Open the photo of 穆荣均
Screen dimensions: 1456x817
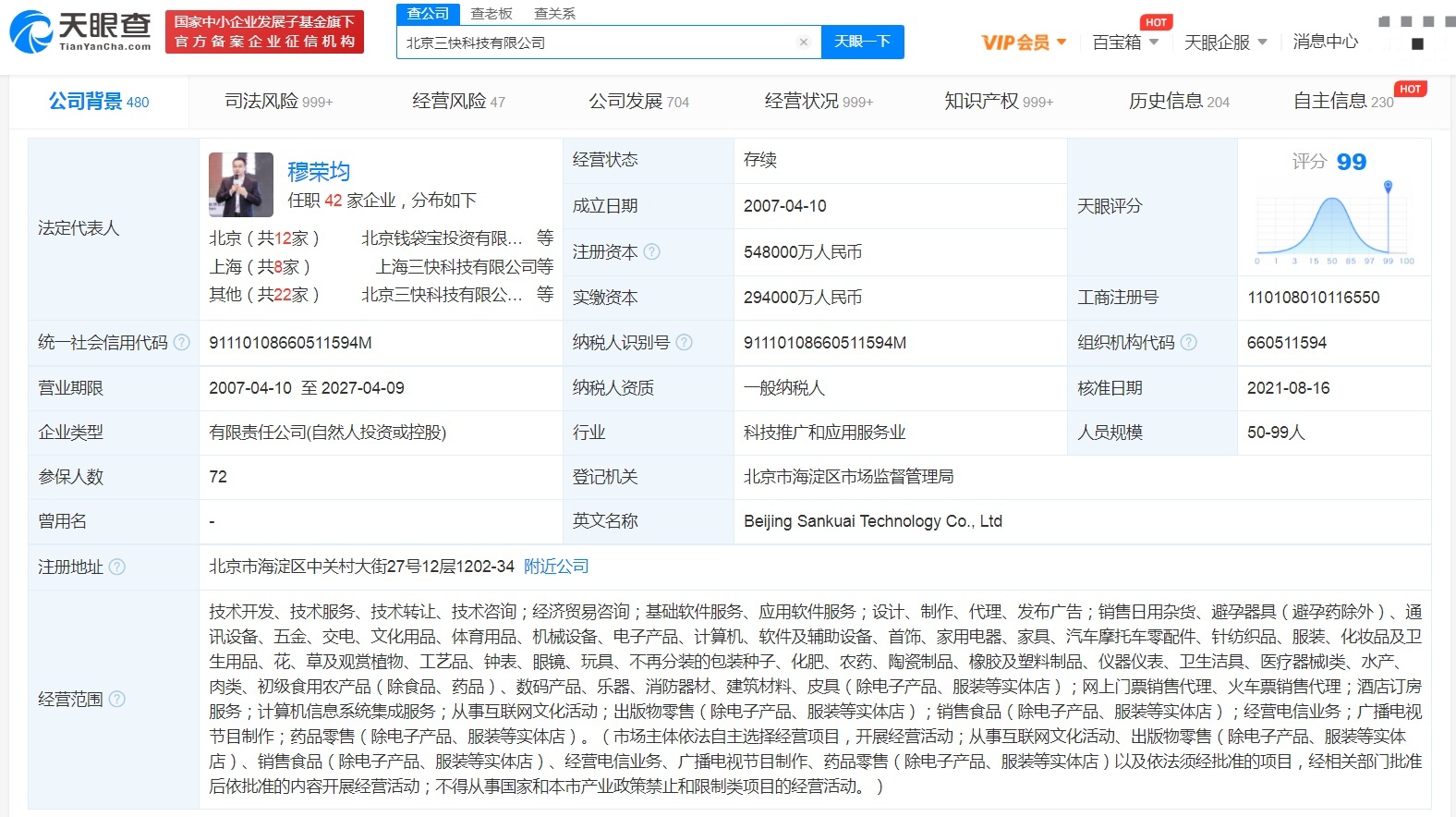coord(241,185)
